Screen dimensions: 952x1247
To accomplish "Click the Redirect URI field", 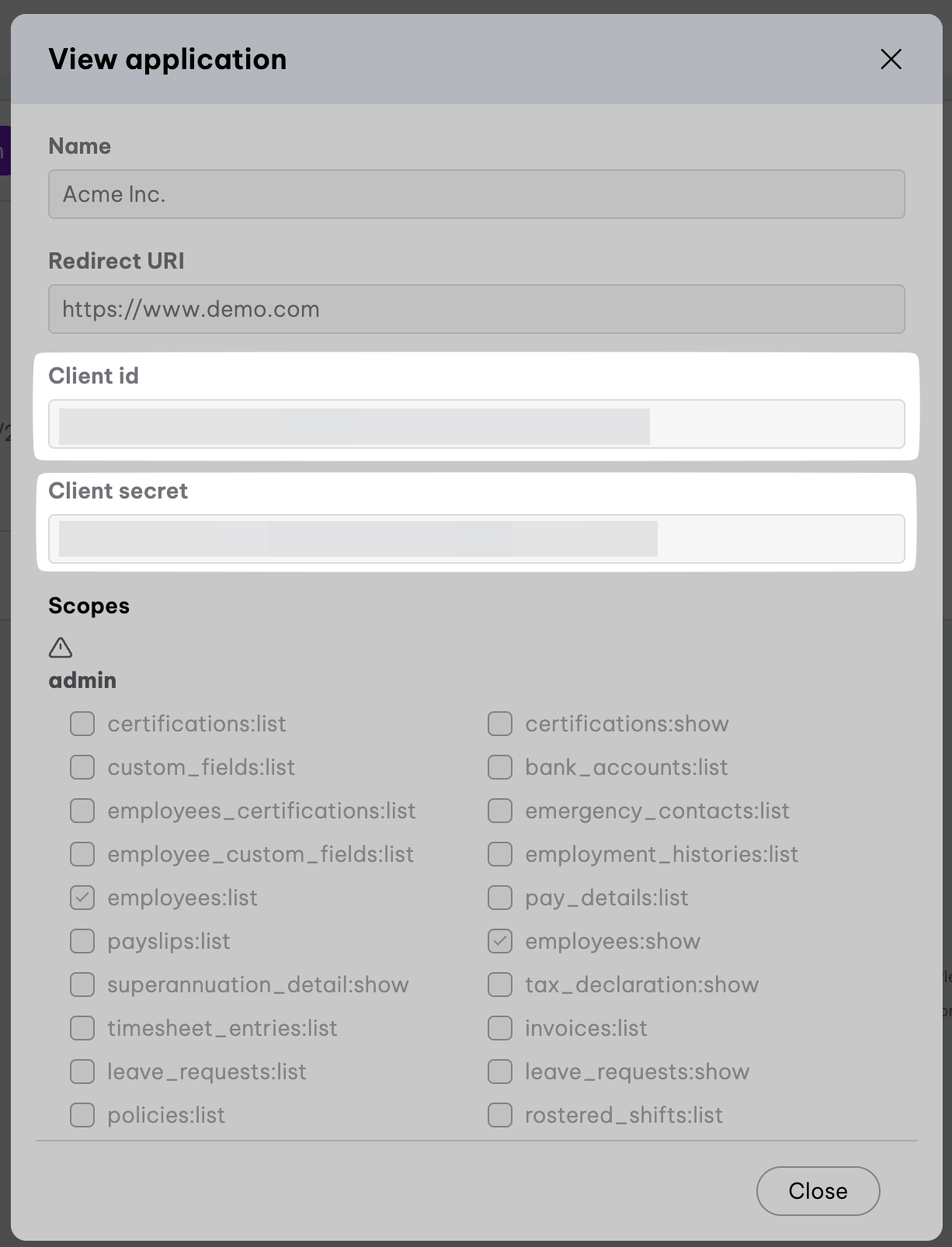I will (476, 309).
